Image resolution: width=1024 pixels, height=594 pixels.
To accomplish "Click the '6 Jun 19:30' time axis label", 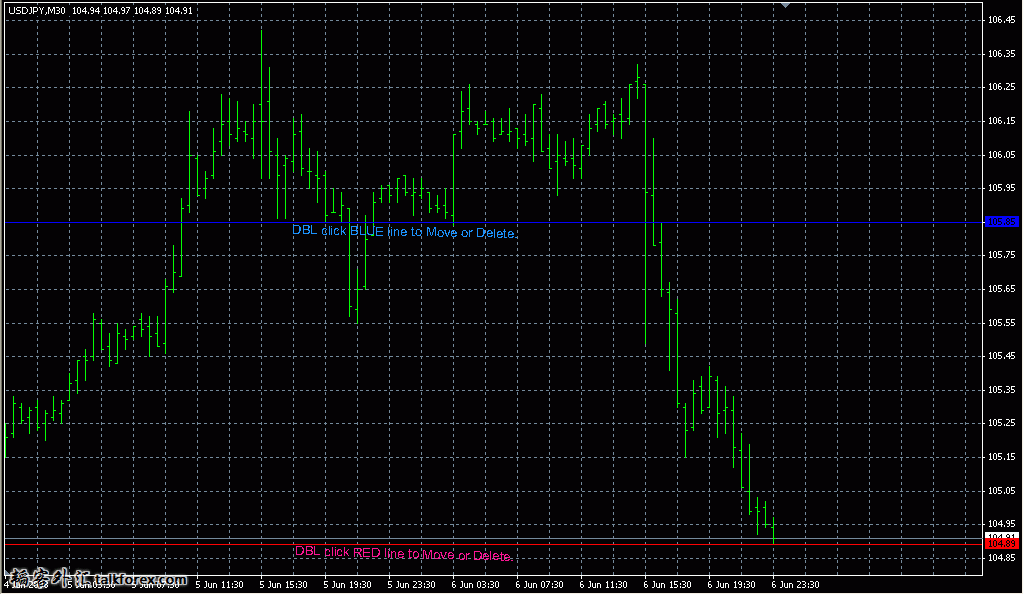I will (731, 585).
